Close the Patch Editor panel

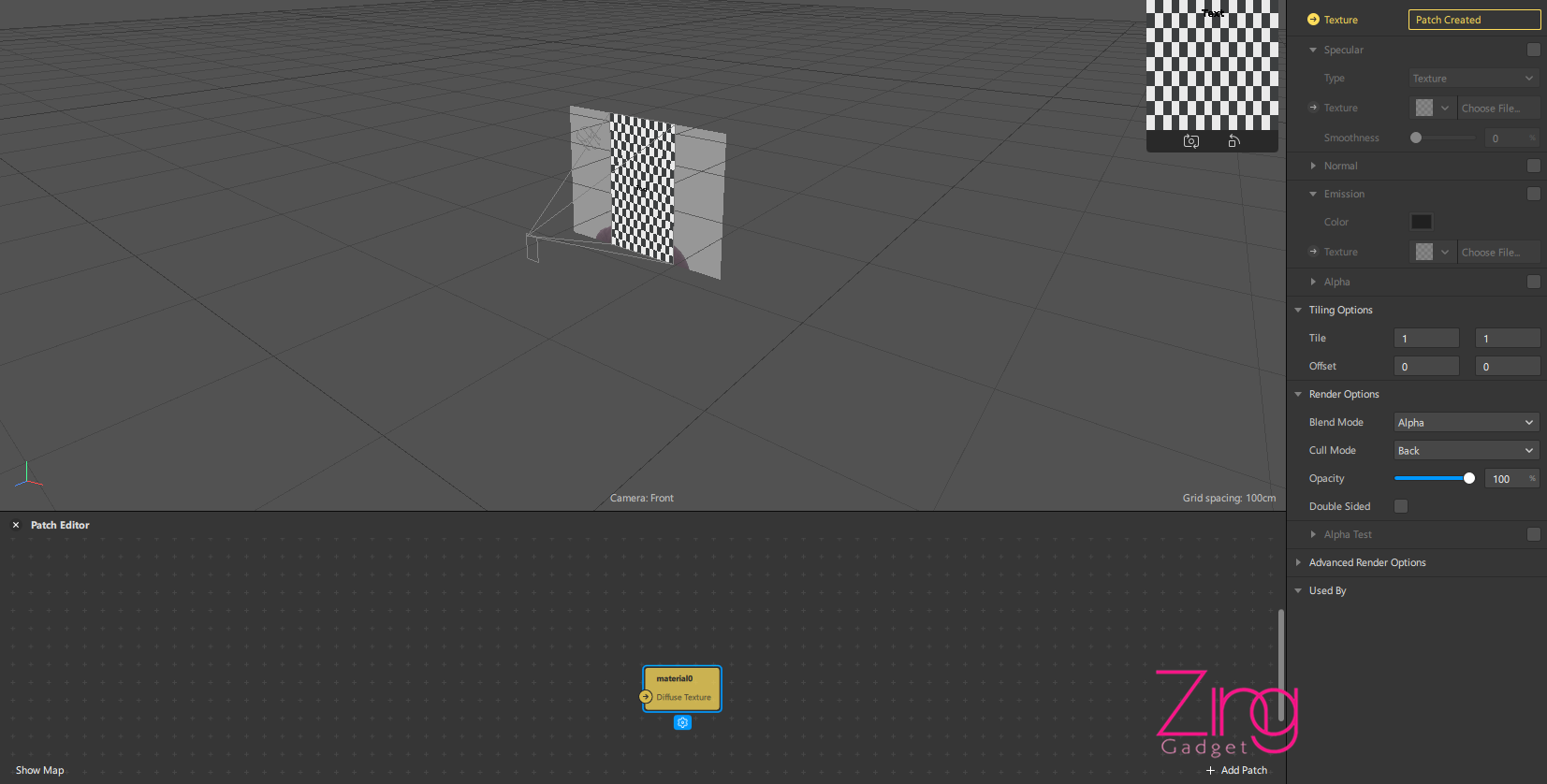pos(16,525)
